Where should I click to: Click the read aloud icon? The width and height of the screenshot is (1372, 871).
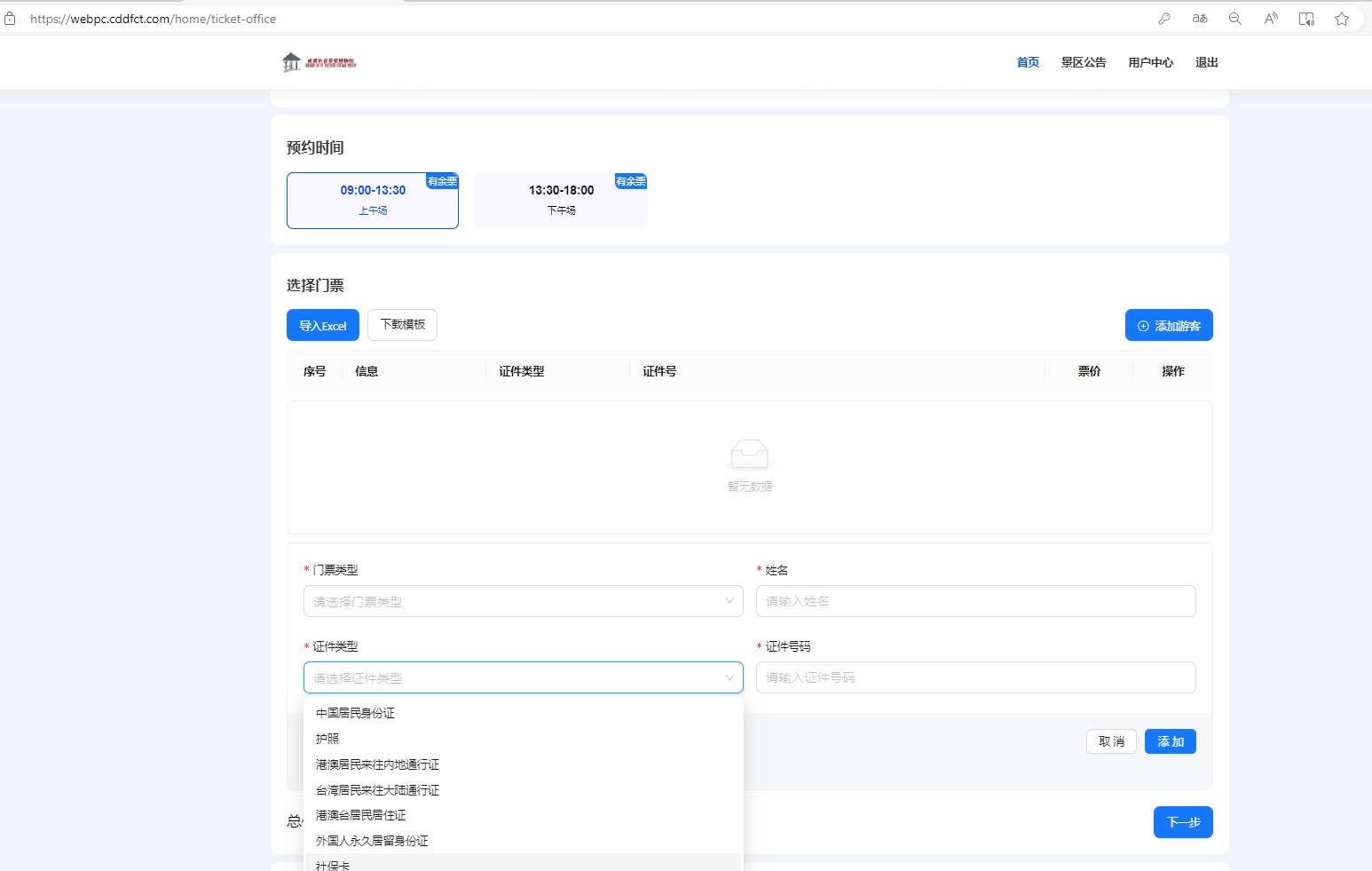(x=1271, y=19)
